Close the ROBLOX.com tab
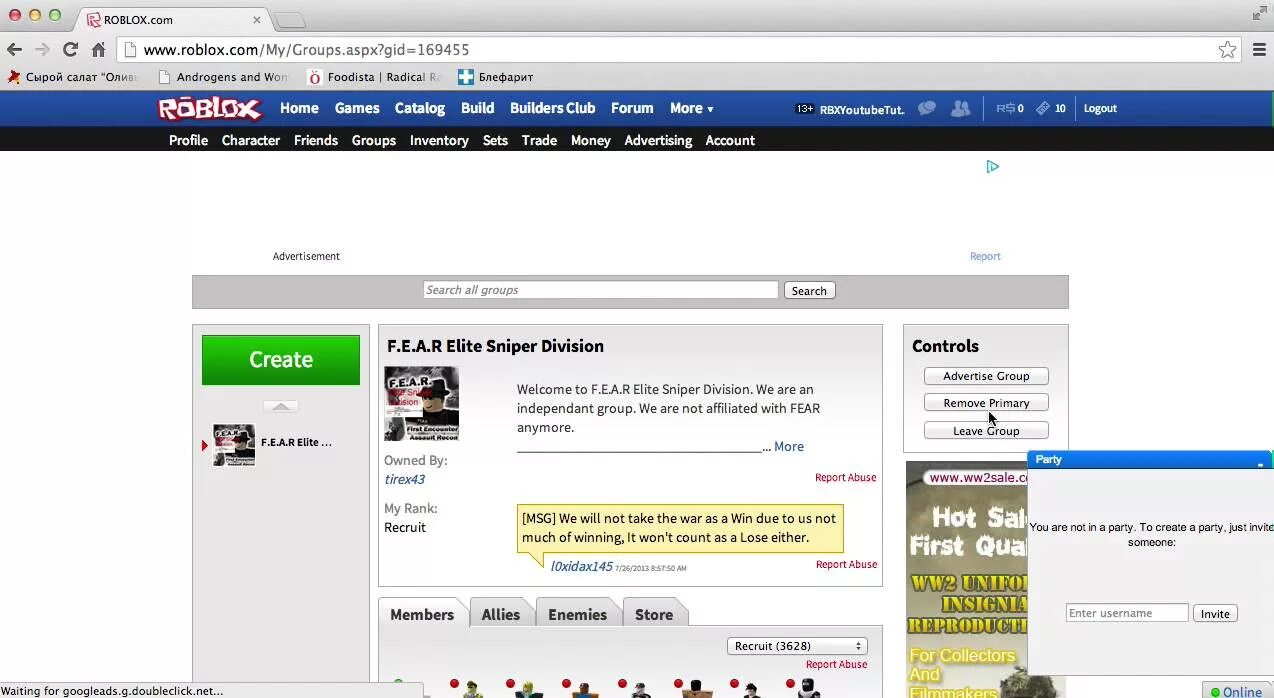1274x698 pixels. click(257, 19)
